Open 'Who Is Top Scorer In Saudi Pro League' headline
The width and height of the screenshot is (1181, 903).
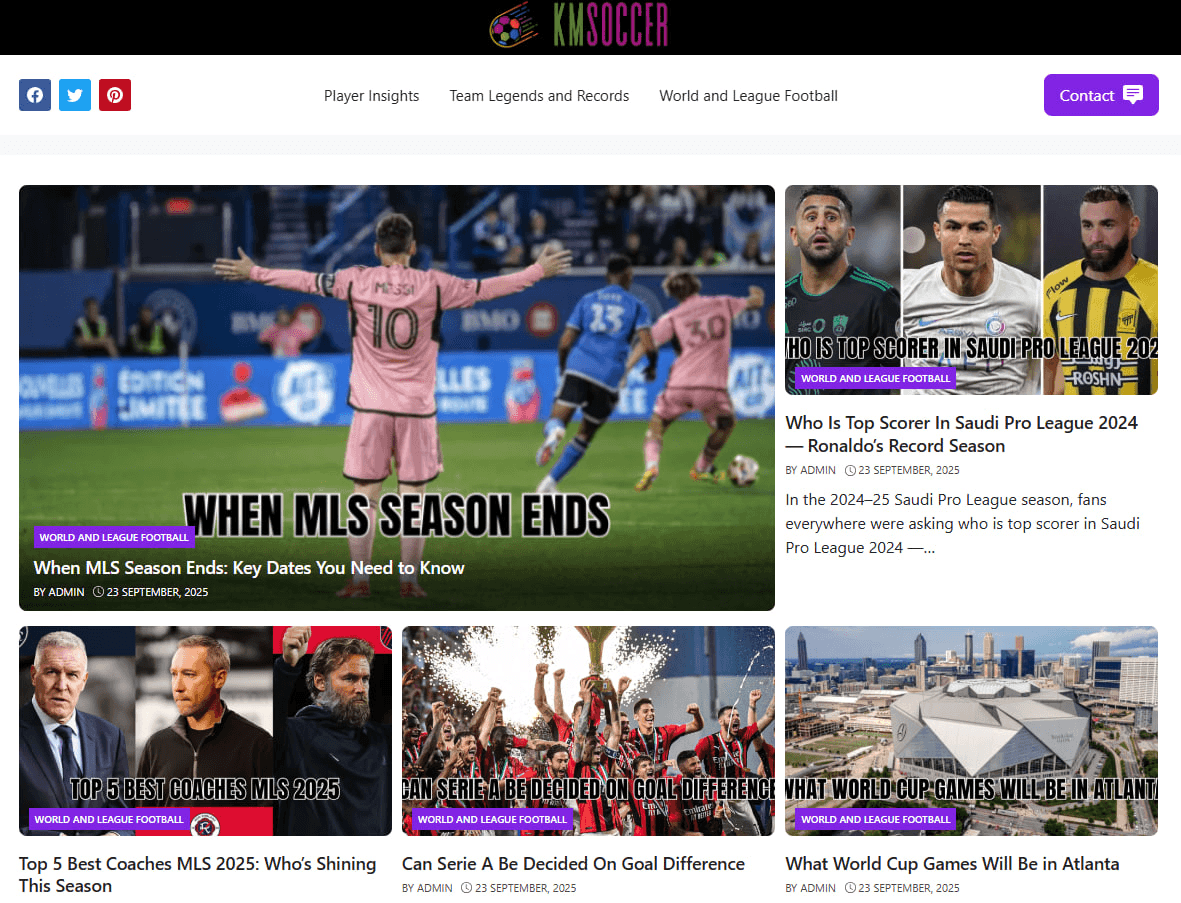pos(961,434)
